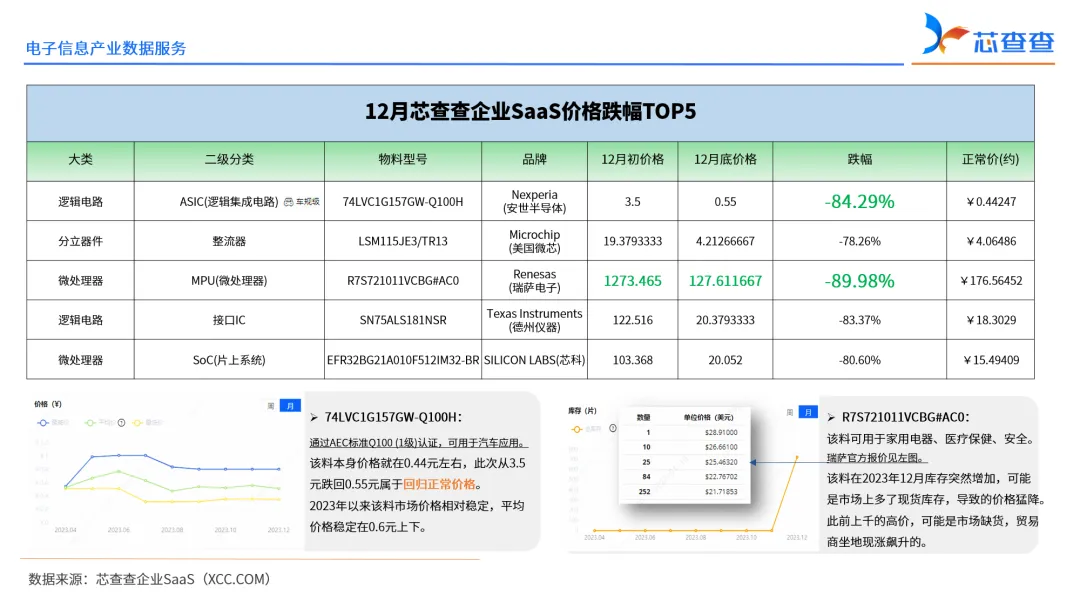Click the 12月初价格 column header
Viewport: 1080px width, 608px height.
[632, 160]
